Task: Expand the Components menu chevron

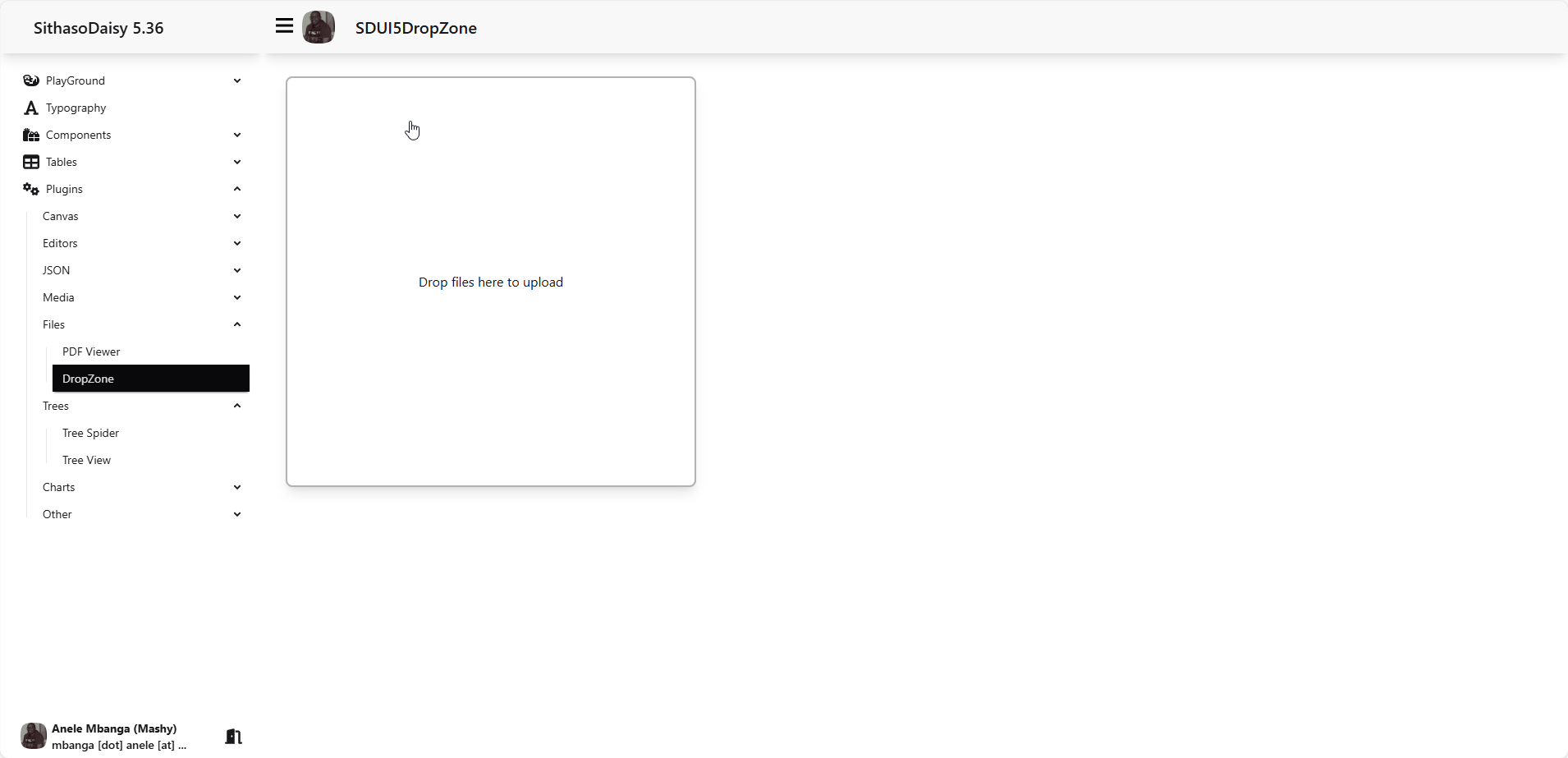Action: pos(237,135)
